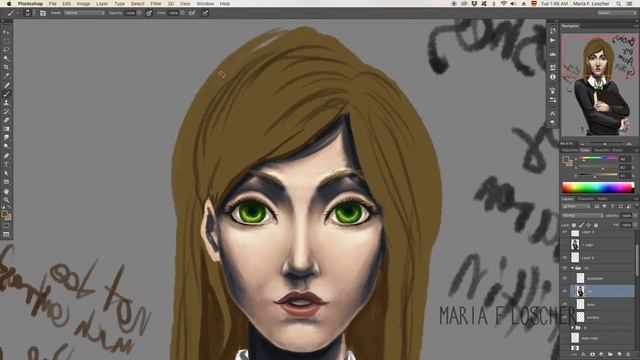Open Spotlight search in menu bar
This screenshot has height=360, width=640.
pos(619,4)
